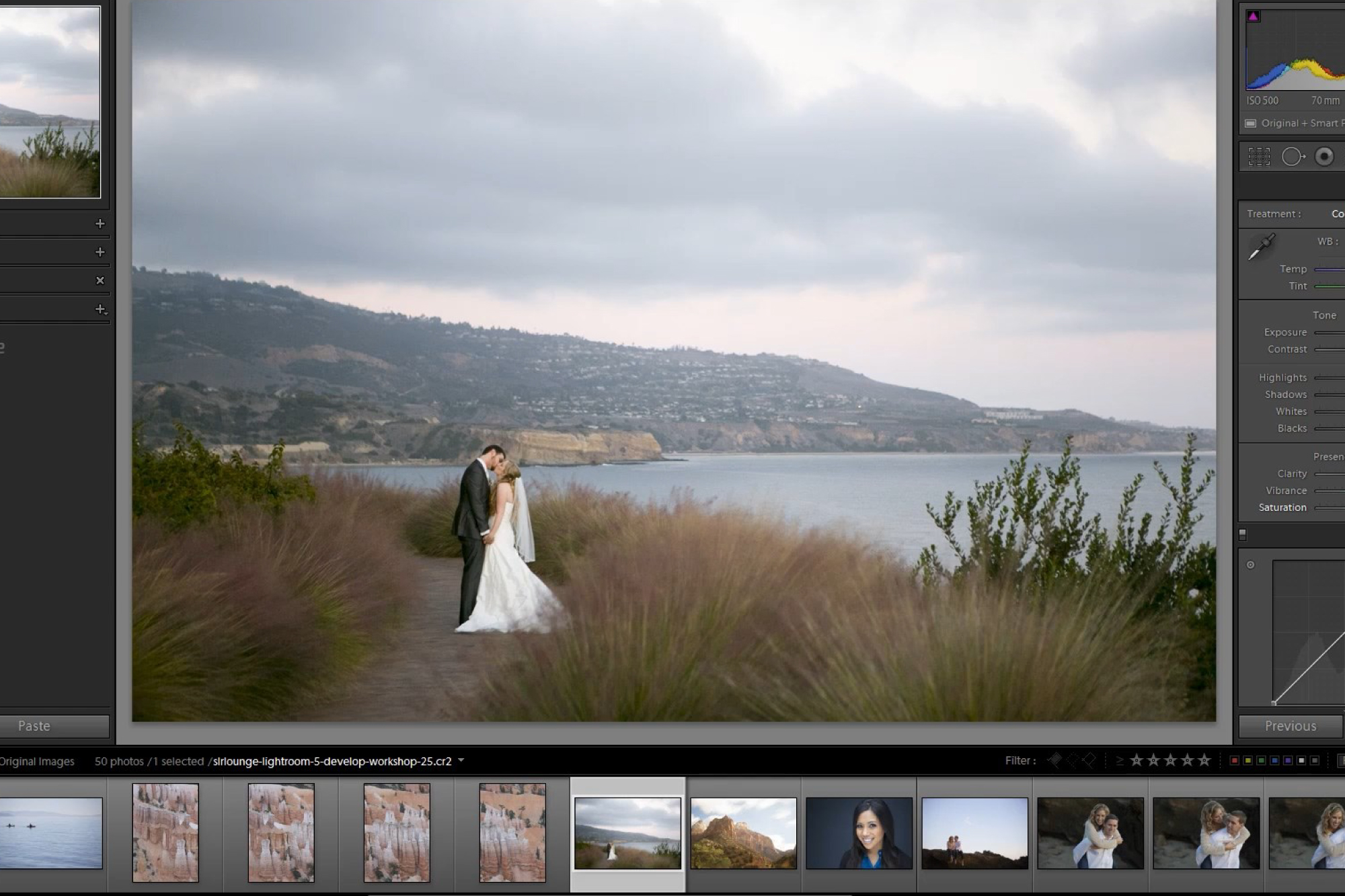Click the Exposure slider label
Image resolution: width=1345 pixels, height=896 pixels.
[1285, 332]
